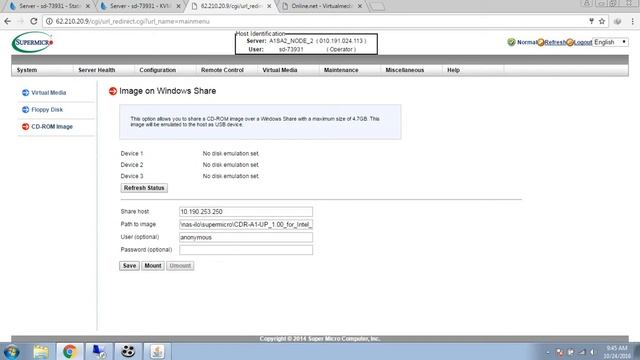Viewport: 640px width, 360px height.
Task: Click the Virtual Media sidebar arrow icon
Action: click(x=25, y=93)
